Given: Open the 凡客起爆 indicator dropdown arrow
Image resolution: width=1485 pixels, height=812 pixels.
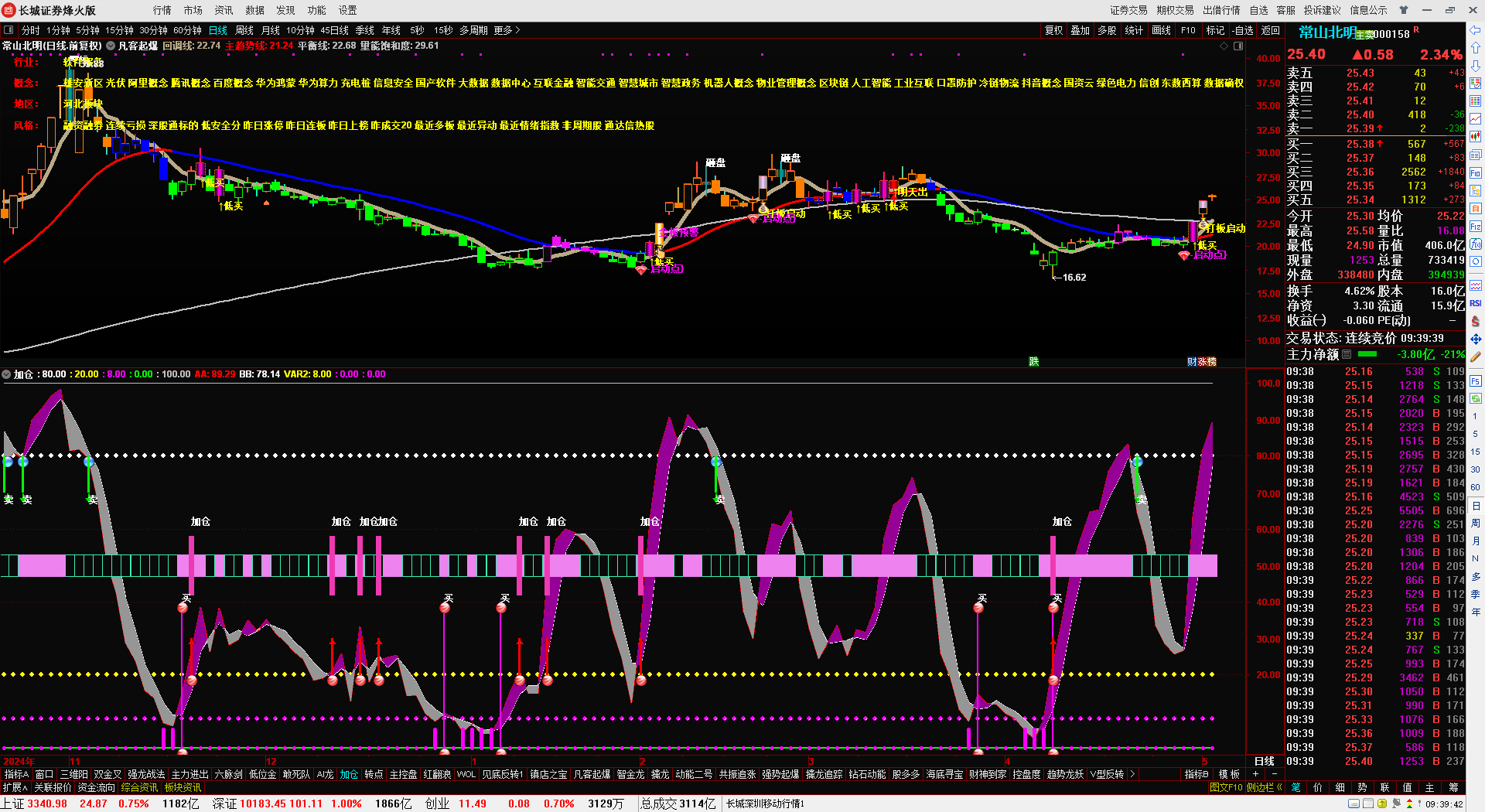Looking at the screenshot, I should (111, 46).
